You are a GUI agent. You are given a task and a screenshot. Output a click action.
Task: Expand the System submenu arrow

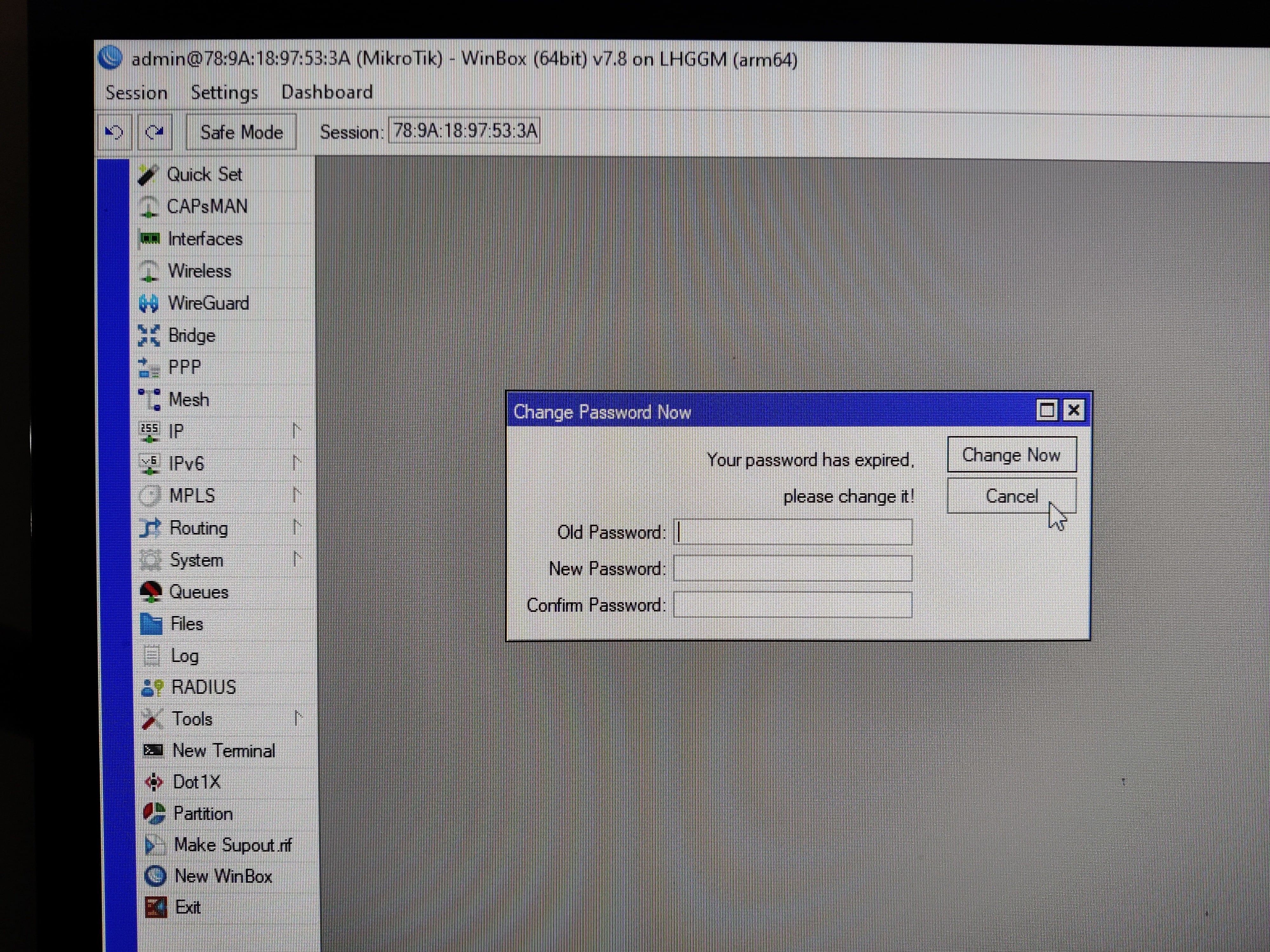click(297, 558)
